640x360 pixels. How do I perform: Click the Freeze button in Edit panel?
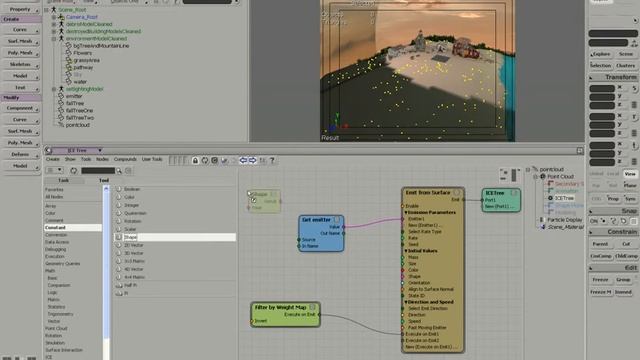tap(600, 280)
